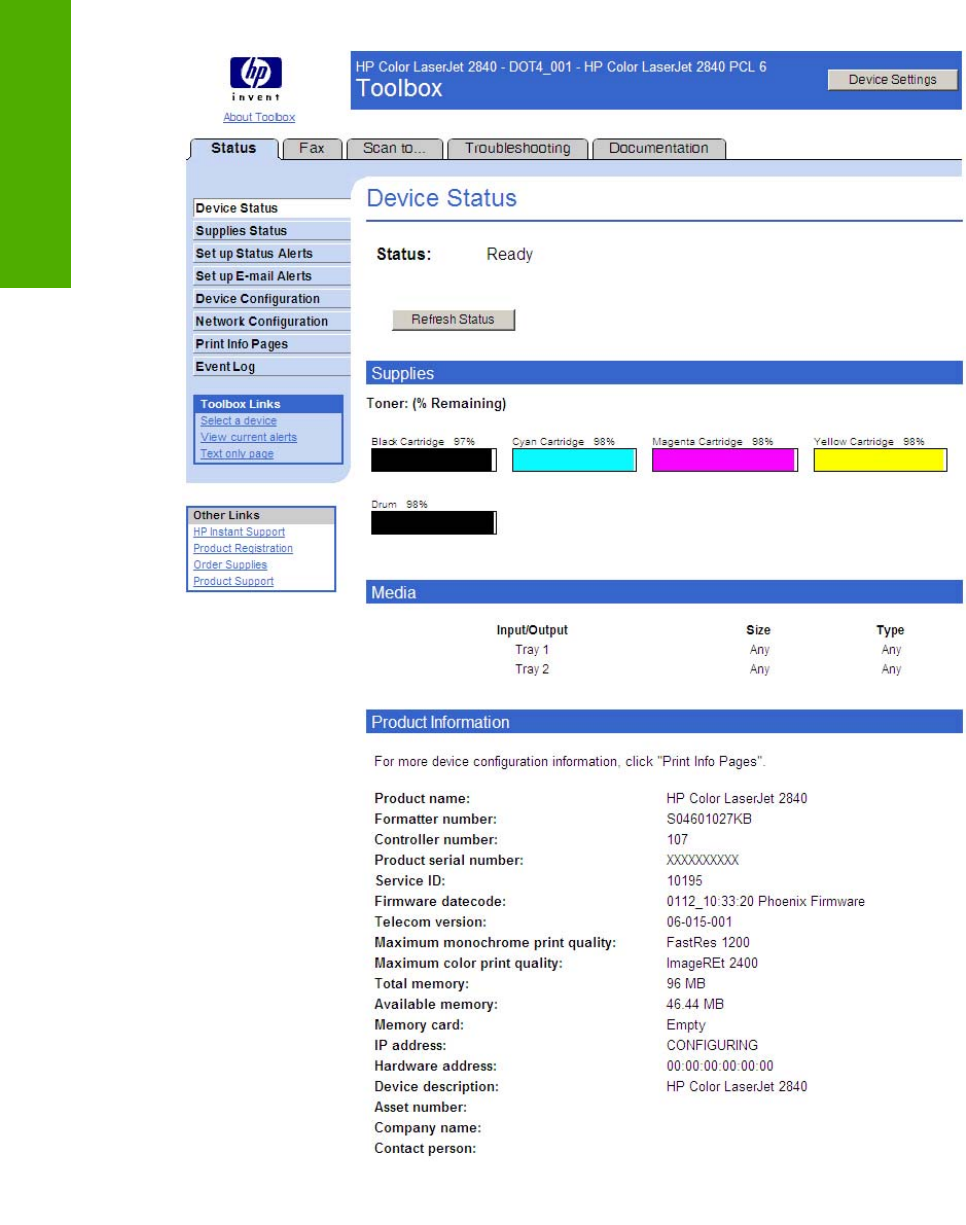Click the Cyan Cartridge level bar
Viewport: 966px width, 1225px height.
(575, 460)
